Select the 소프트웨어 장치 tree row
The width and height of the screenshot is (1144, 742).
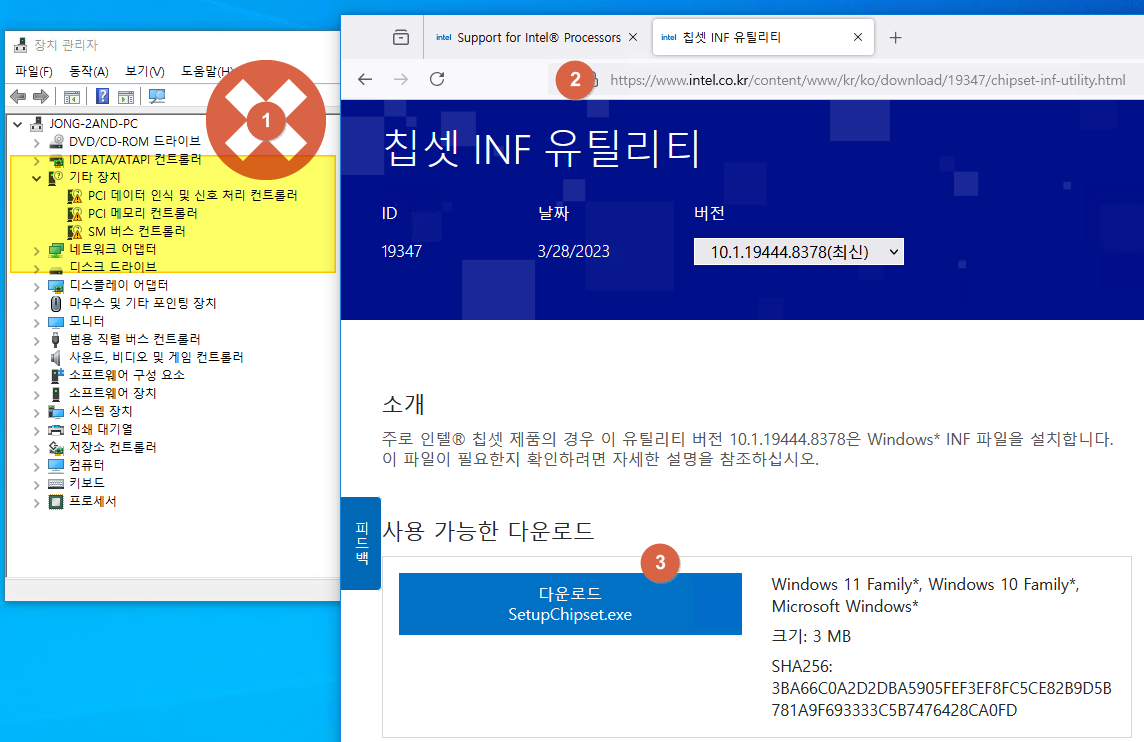[112, 393]
